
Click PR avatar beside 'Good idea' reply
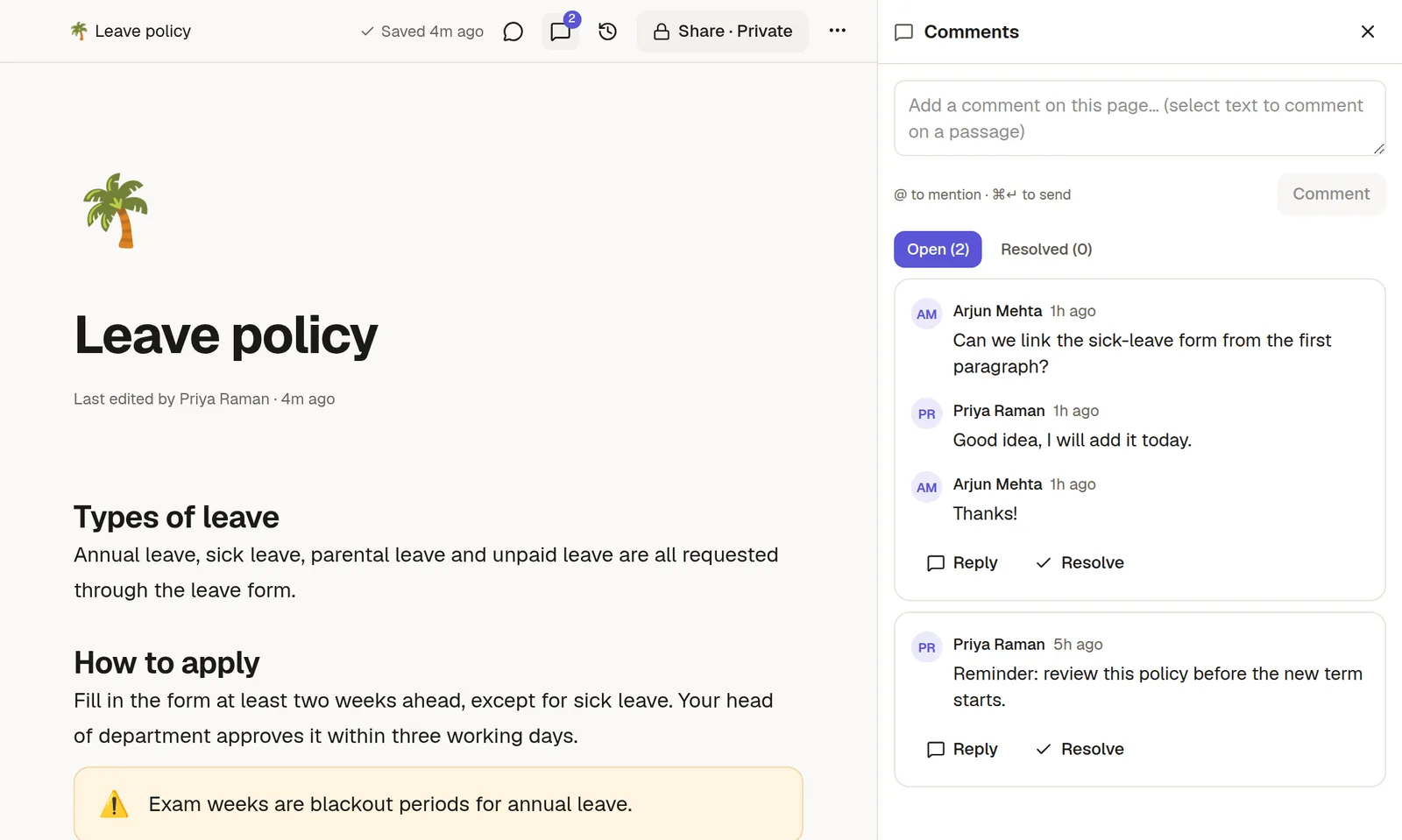pyautogui.click(x=927, y=414)
